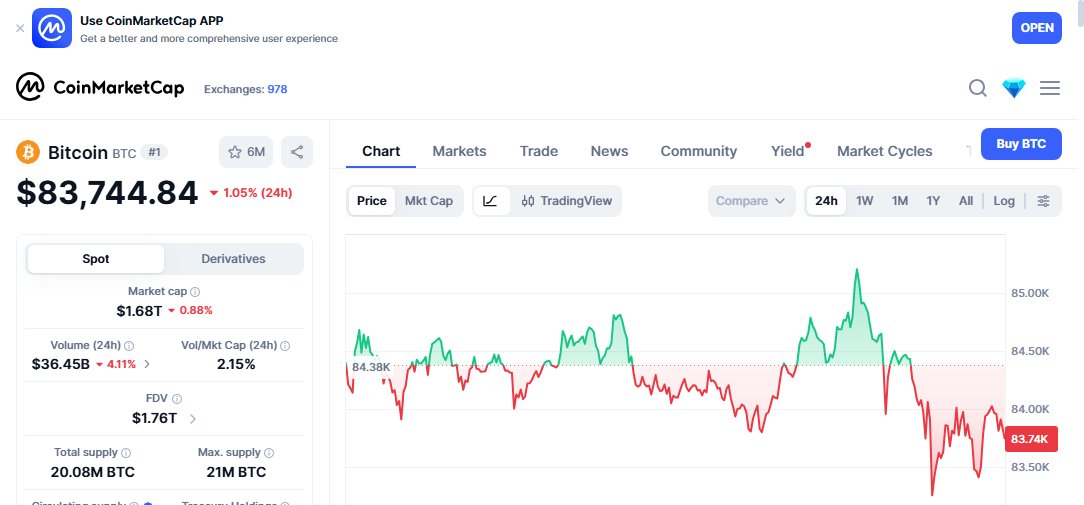Add Bitcoin to watchlist via star 6M
The image size is (1084, 505).
(246, 152)
